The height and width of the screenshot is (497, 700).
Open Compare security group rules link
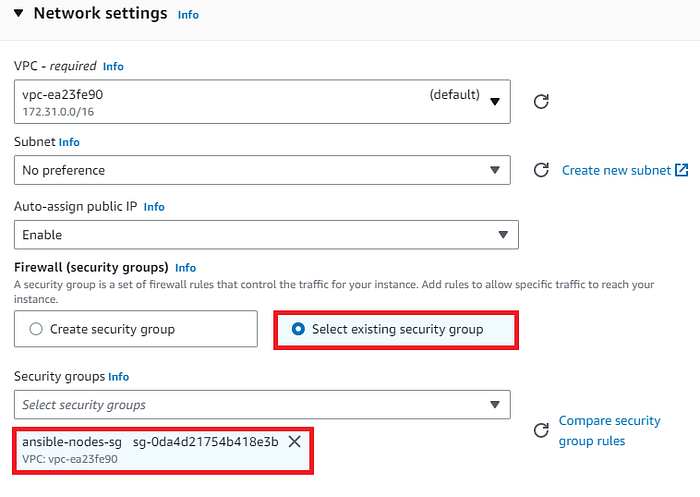click(x=609, y=431)
